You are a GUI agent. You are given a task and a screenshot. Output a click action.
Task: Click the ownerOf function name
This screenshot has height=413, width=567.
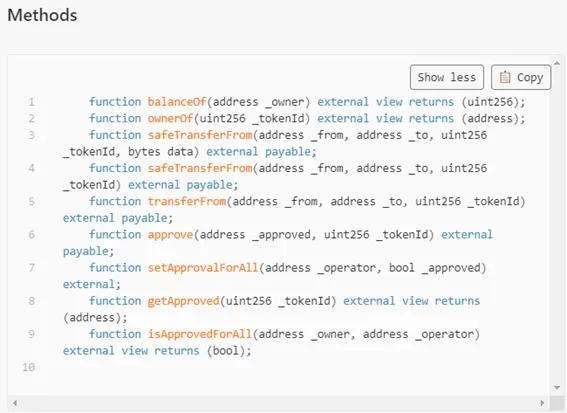pyautogui.click(x=170, y=118)
